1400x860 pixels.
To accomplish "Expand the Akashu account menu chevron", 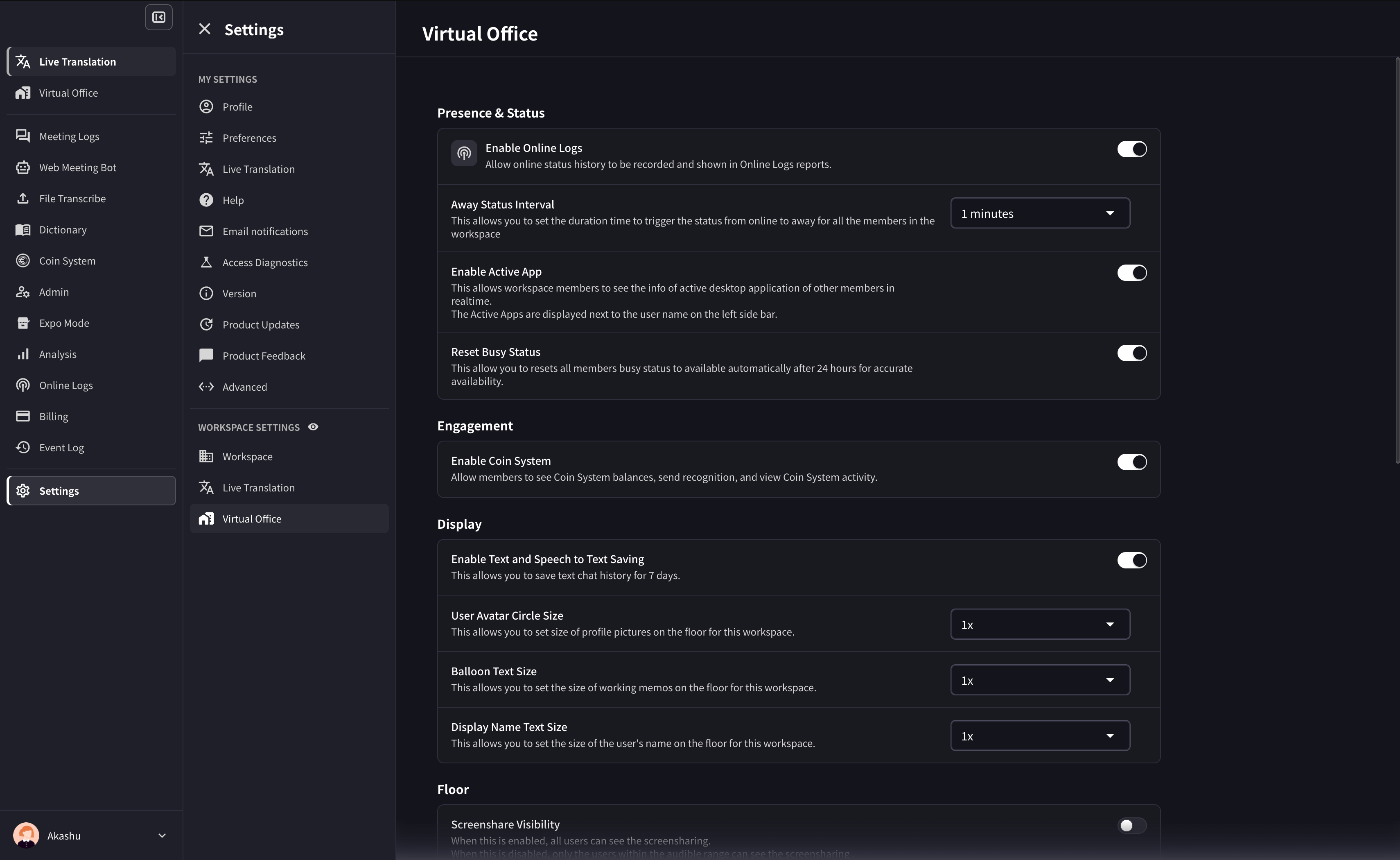I will tap(162, 835).
